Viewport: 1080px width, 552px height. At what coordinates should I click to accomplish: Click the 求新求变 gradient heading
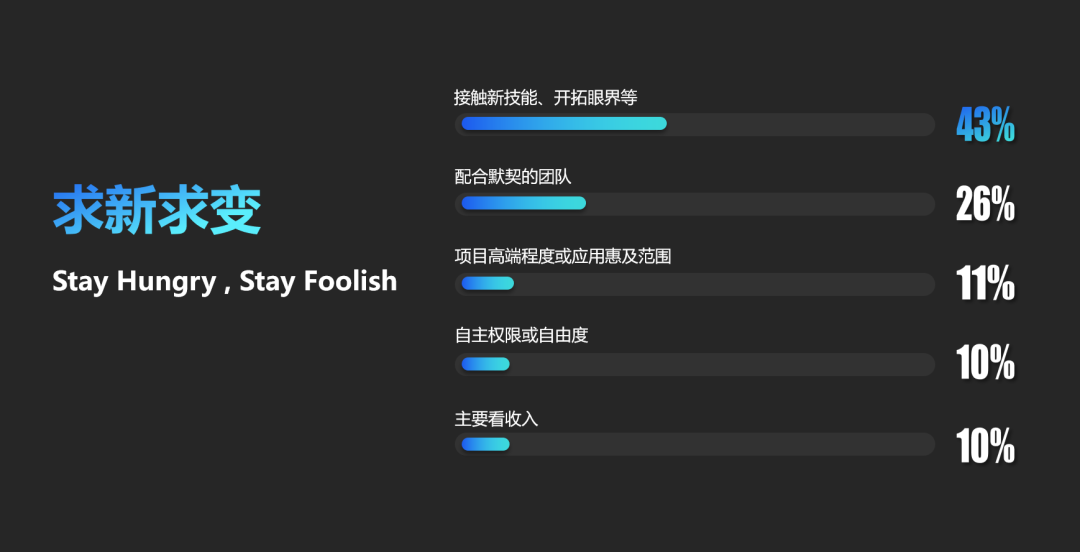coord(157,211)
